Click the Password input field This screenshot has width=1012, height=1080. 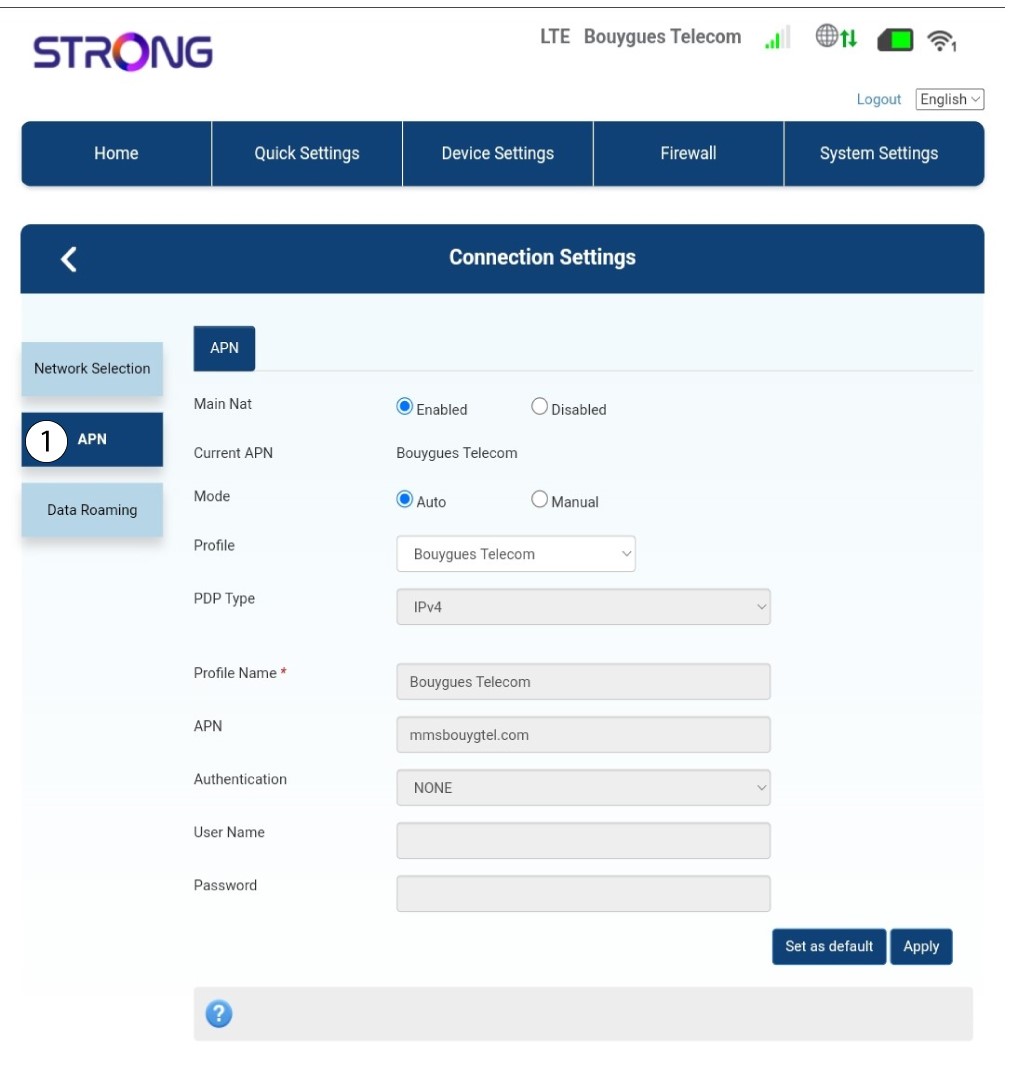tap(584, 893)
